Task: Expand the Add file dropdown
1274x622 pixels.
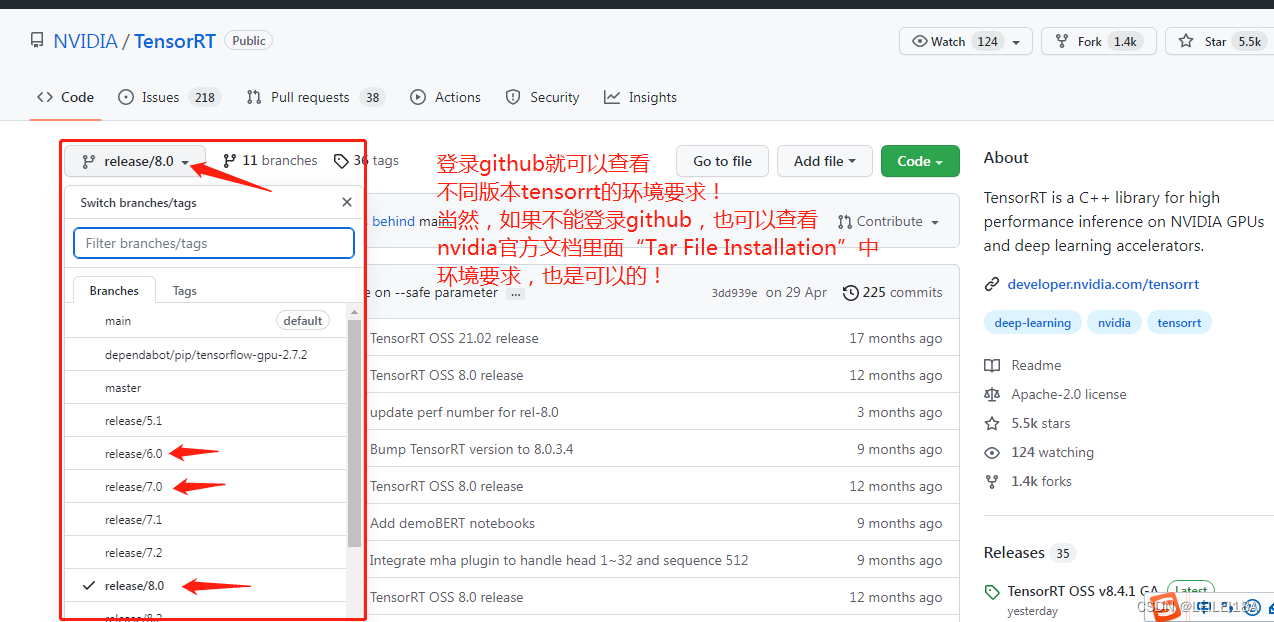Action: [x=824, y=161]
